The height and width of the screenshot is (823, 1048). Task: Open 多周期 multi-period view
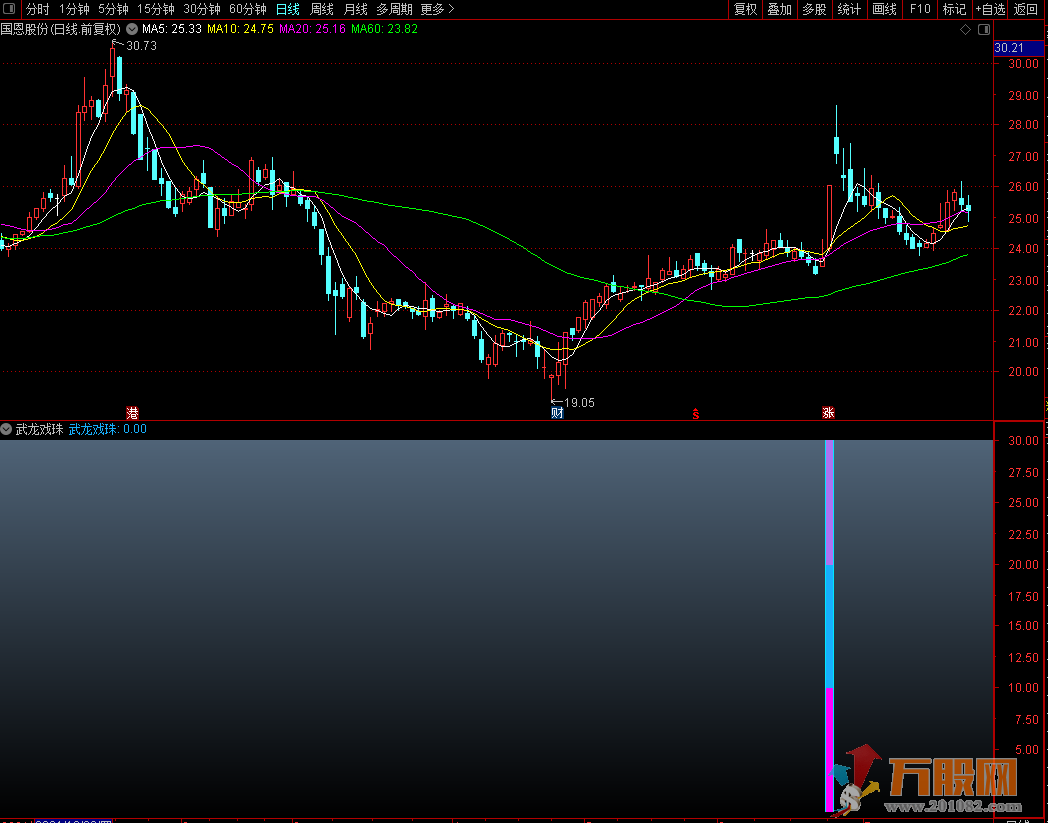point(394,9)
